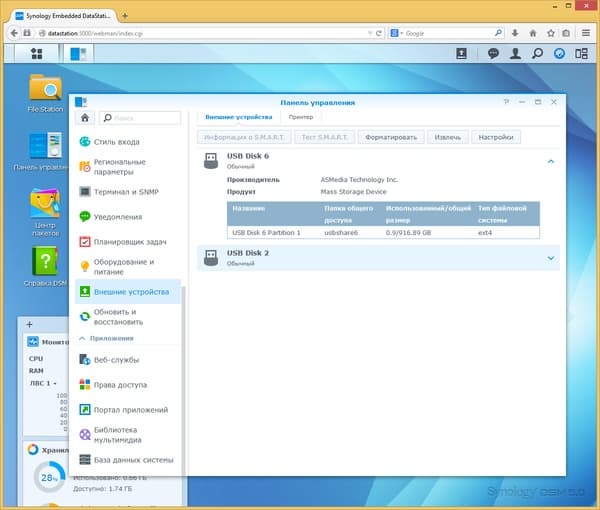Click the Control Panel home icon

click(85, 117)
